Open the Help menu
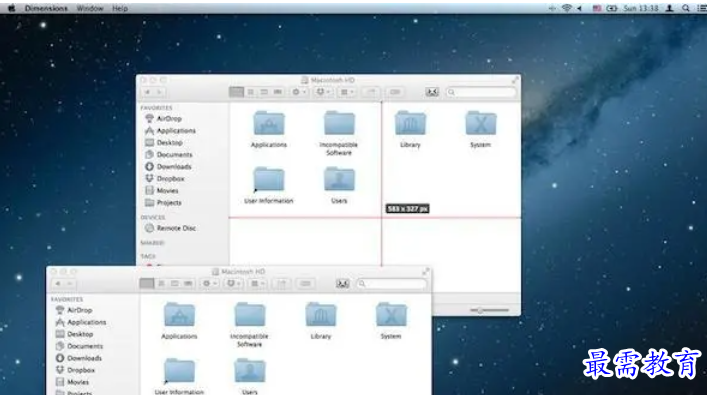 pyautogui.click(x=119, y=8)
